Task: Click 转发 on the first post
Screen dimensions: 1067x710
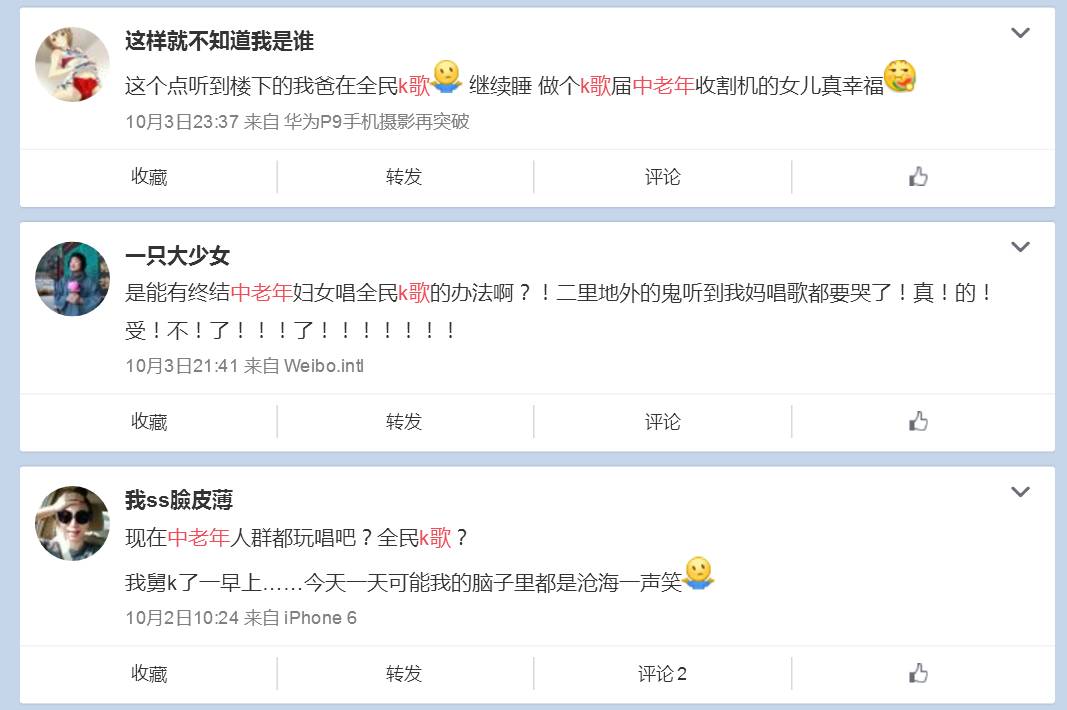Action: click(x=404, y=177)
